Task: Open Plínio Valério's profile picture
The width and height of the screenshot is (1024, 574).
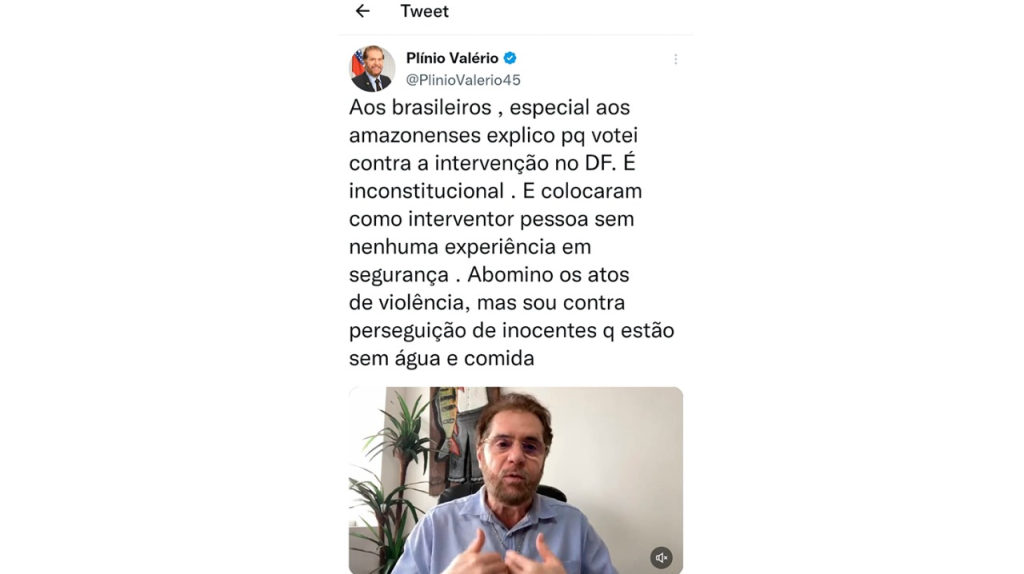Action: pos(372,69)
